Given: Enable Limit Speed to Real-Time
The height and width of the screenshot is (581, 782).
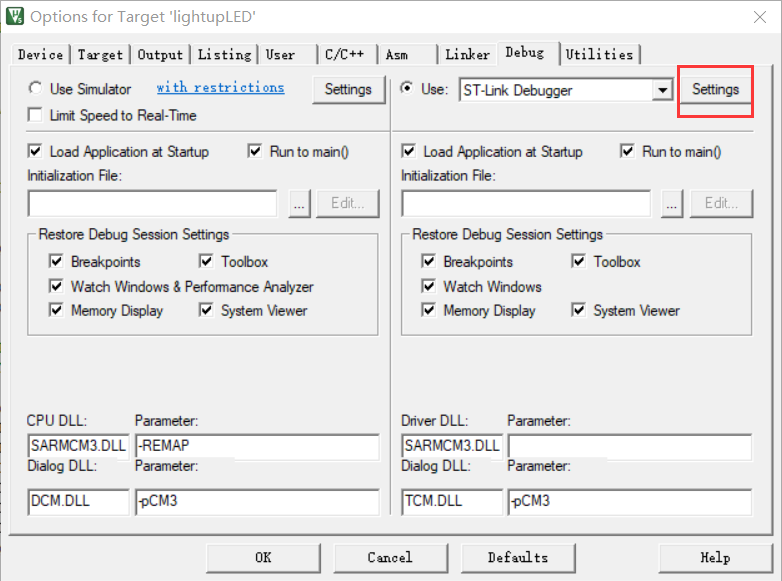Looking at the screenshot, I should pyautogui.click(x=35, y=115).
